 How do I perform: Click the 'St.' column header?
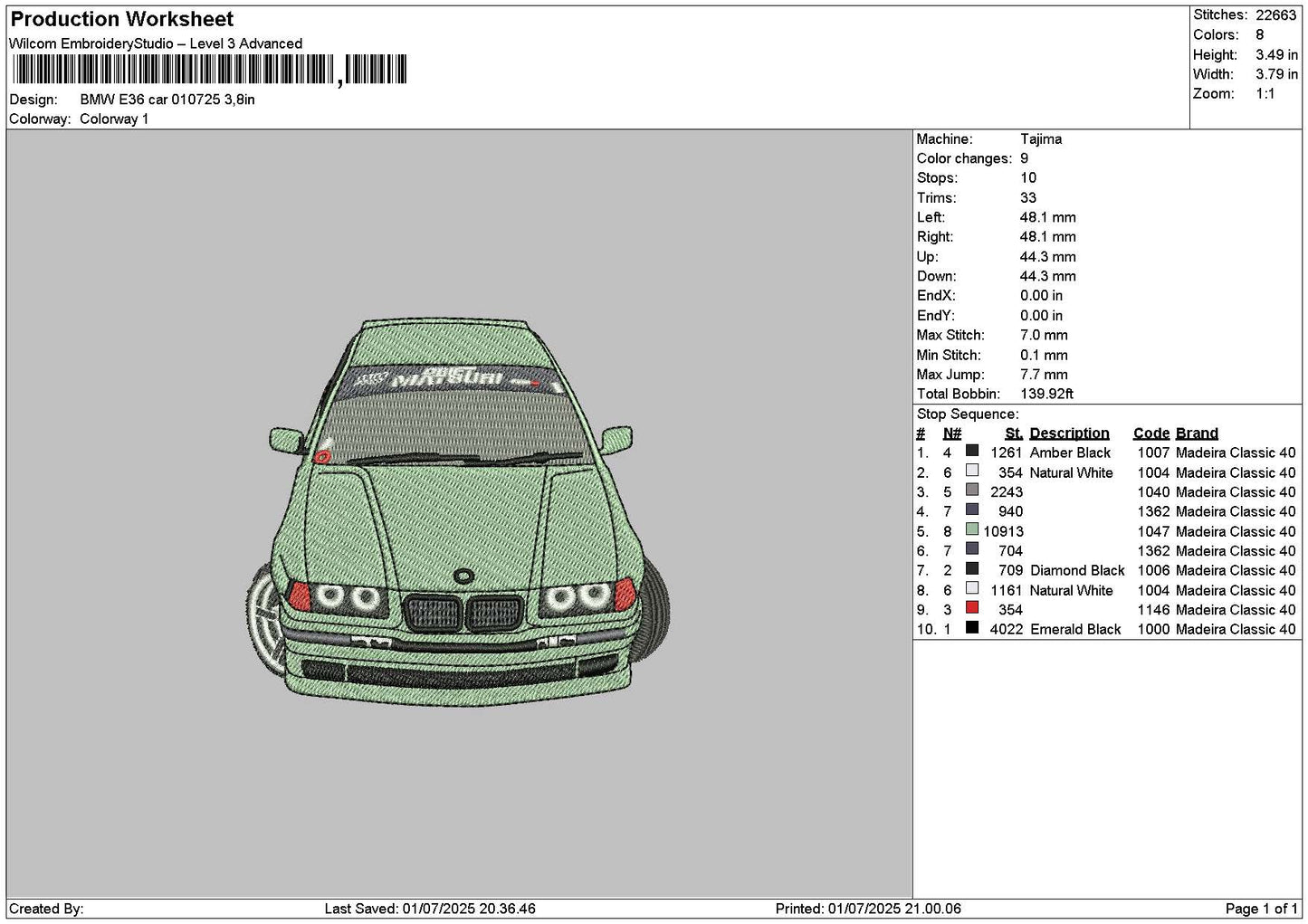coord(1014,433)
